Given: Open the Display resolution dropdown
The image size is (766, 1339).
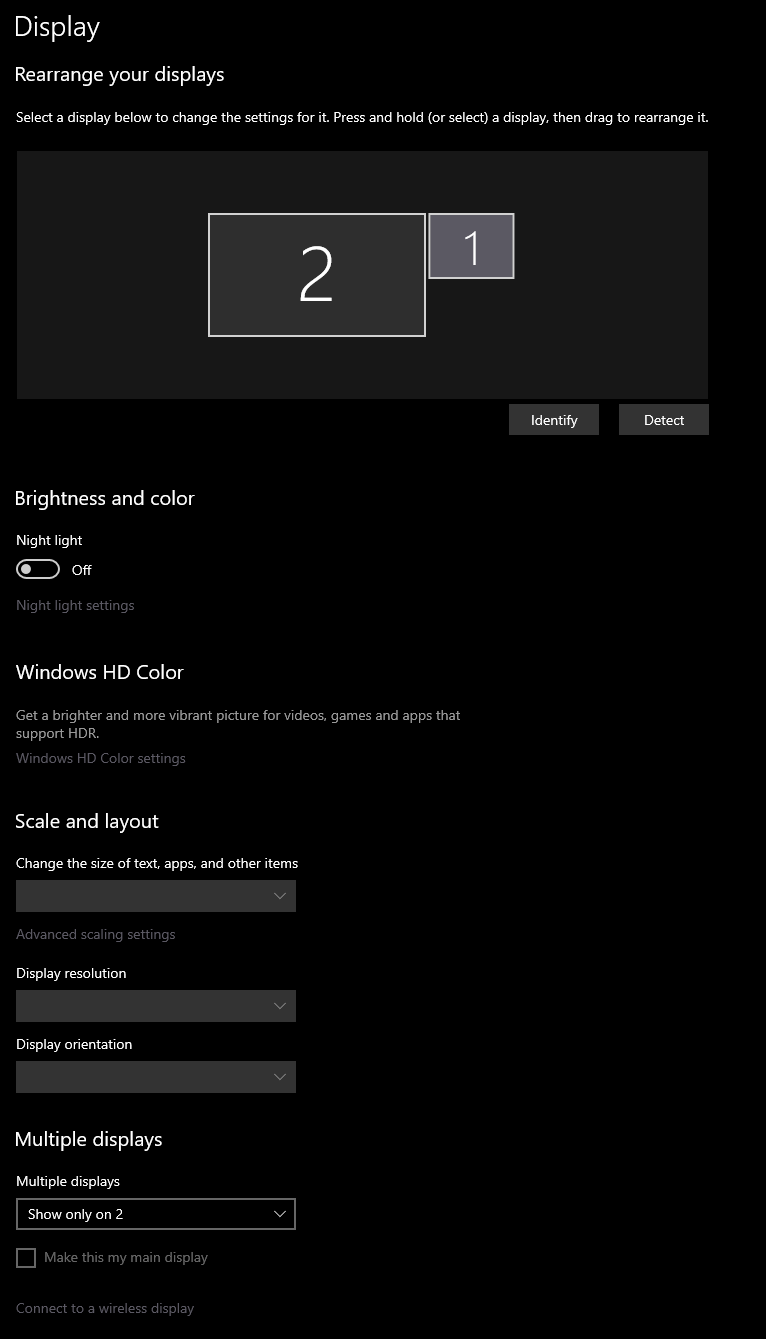Looking at the screenshot, I should (x=156, y=1006).
